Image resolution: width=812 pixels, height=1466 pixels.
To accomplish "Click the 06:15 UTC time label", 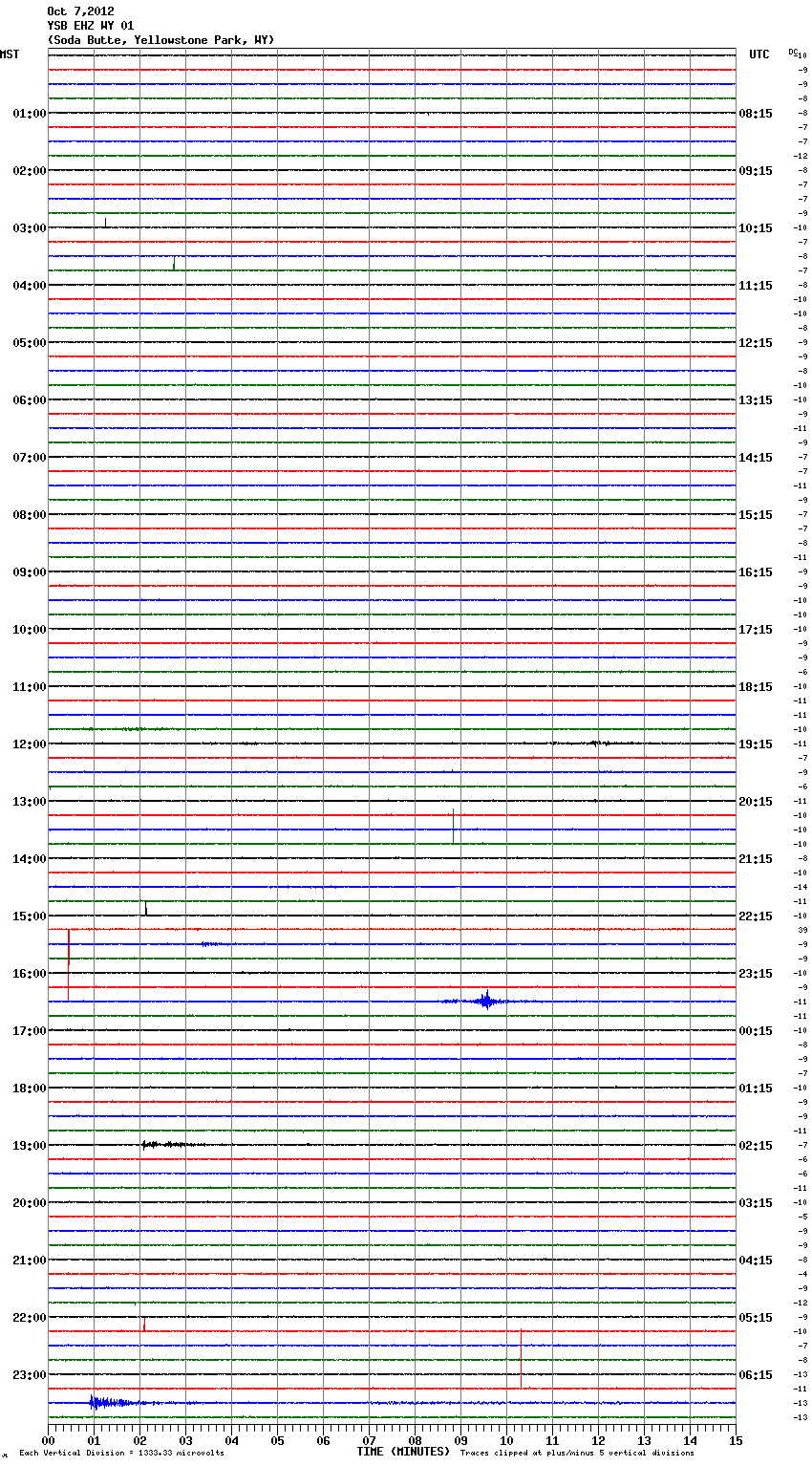I will click(x=756, y=1374).
